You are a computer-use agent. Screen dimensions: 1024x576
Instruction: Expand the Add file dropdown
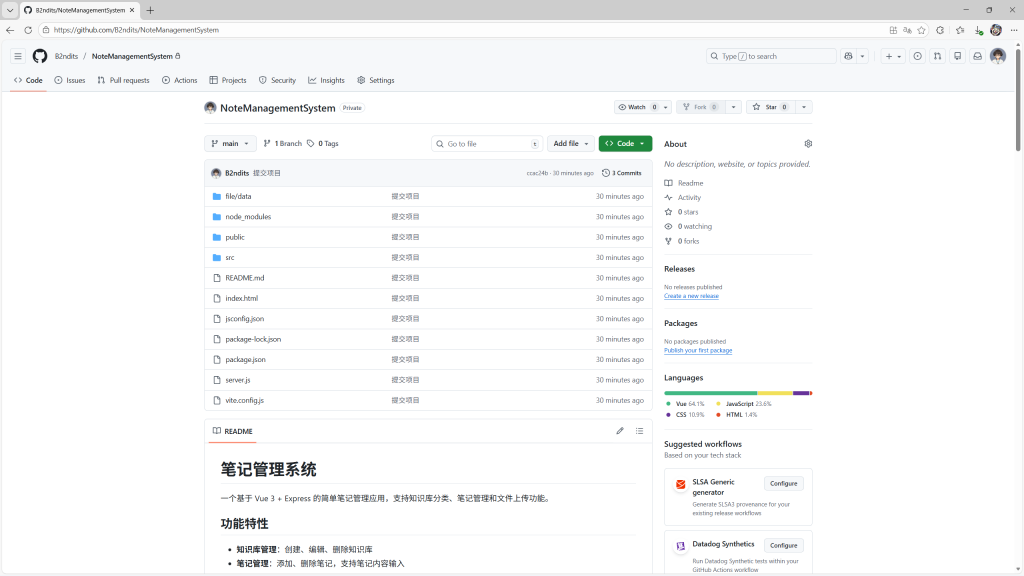(570, 144)
